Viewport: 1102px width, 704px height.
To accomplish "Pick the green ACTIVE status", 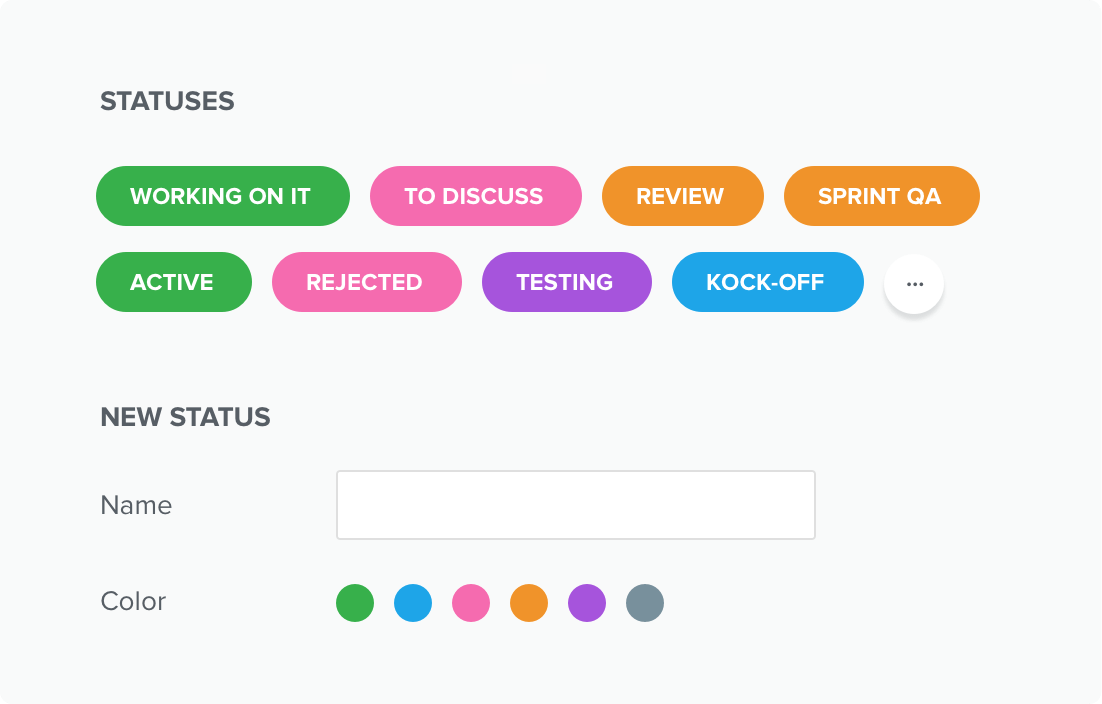I will pos(174,282).
